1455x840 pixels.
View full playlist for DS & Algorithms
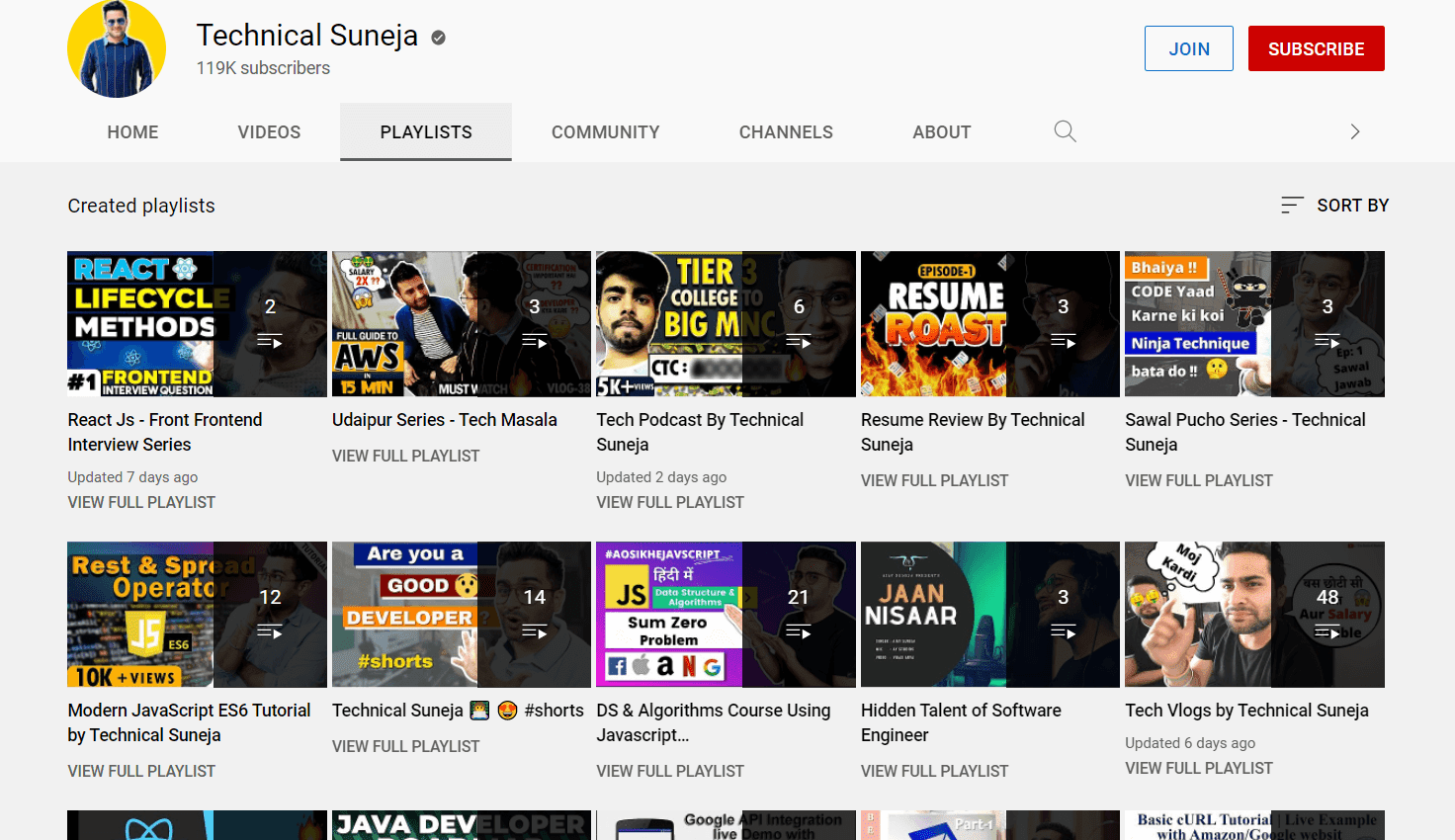670,771
